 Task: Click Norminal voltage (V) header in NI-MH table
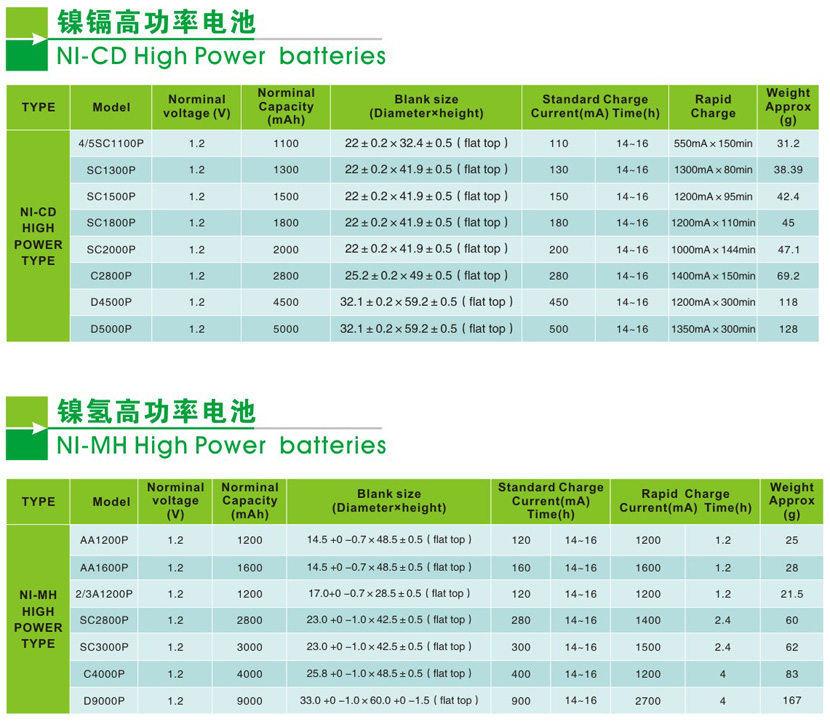[x=175, y=501]
